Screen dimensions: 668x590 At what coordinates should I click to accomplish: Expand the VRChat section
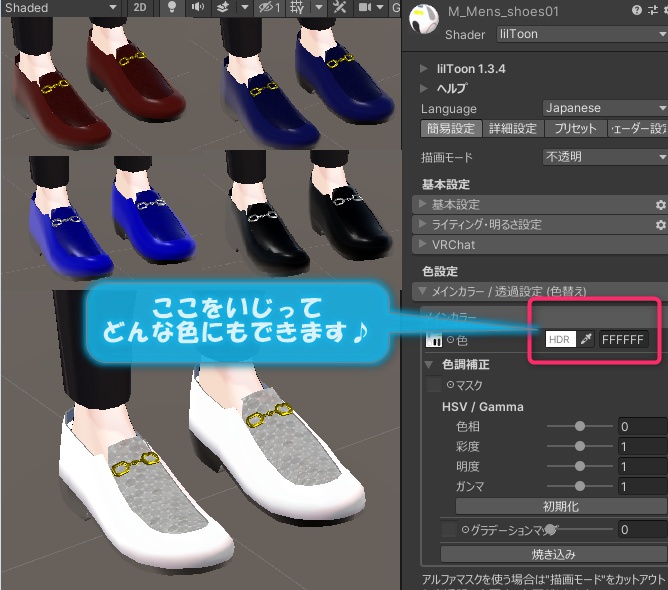click(x=540, y=245)
